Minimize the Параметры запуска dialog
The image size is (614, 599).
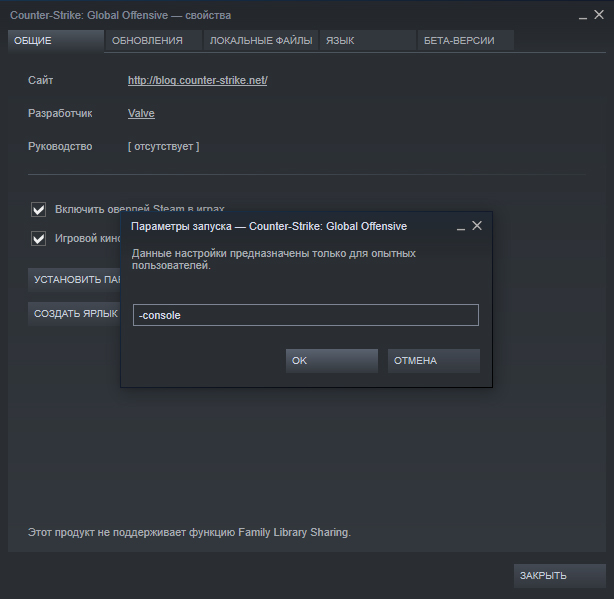[461, 227]
